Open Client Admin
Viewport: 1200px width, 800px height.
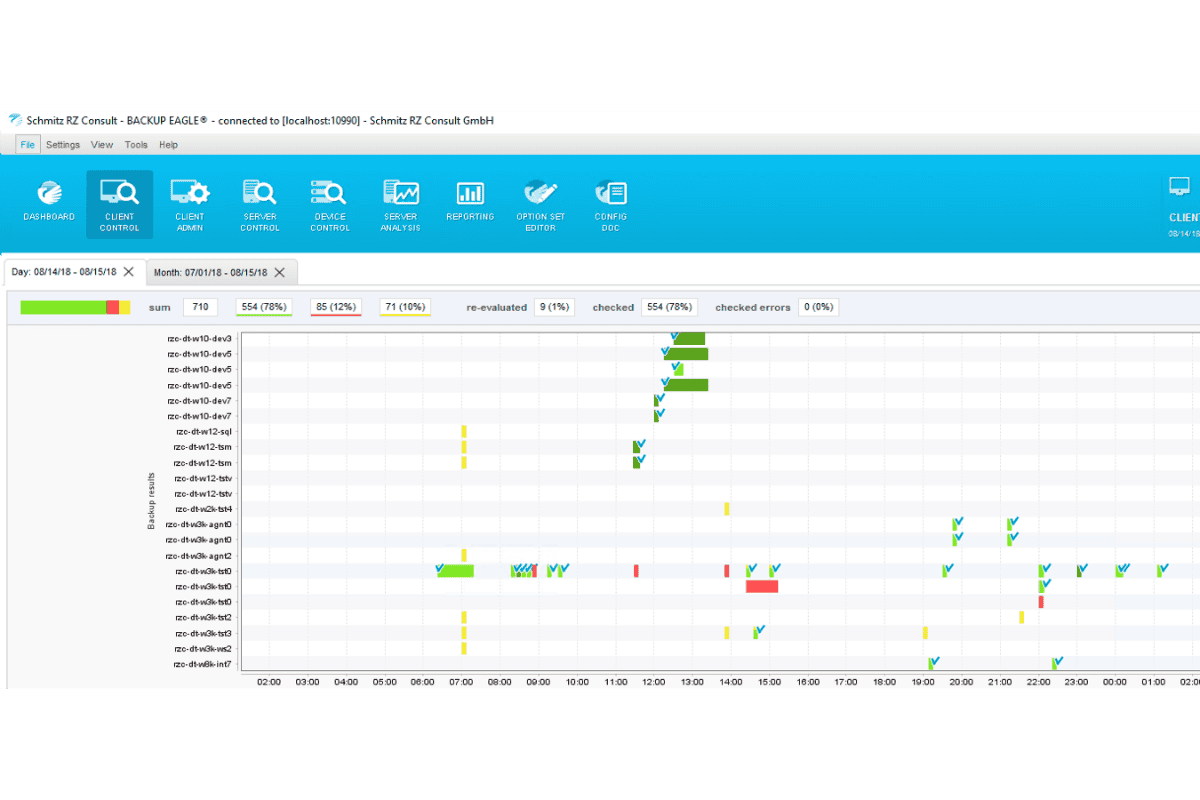point(190,204)
